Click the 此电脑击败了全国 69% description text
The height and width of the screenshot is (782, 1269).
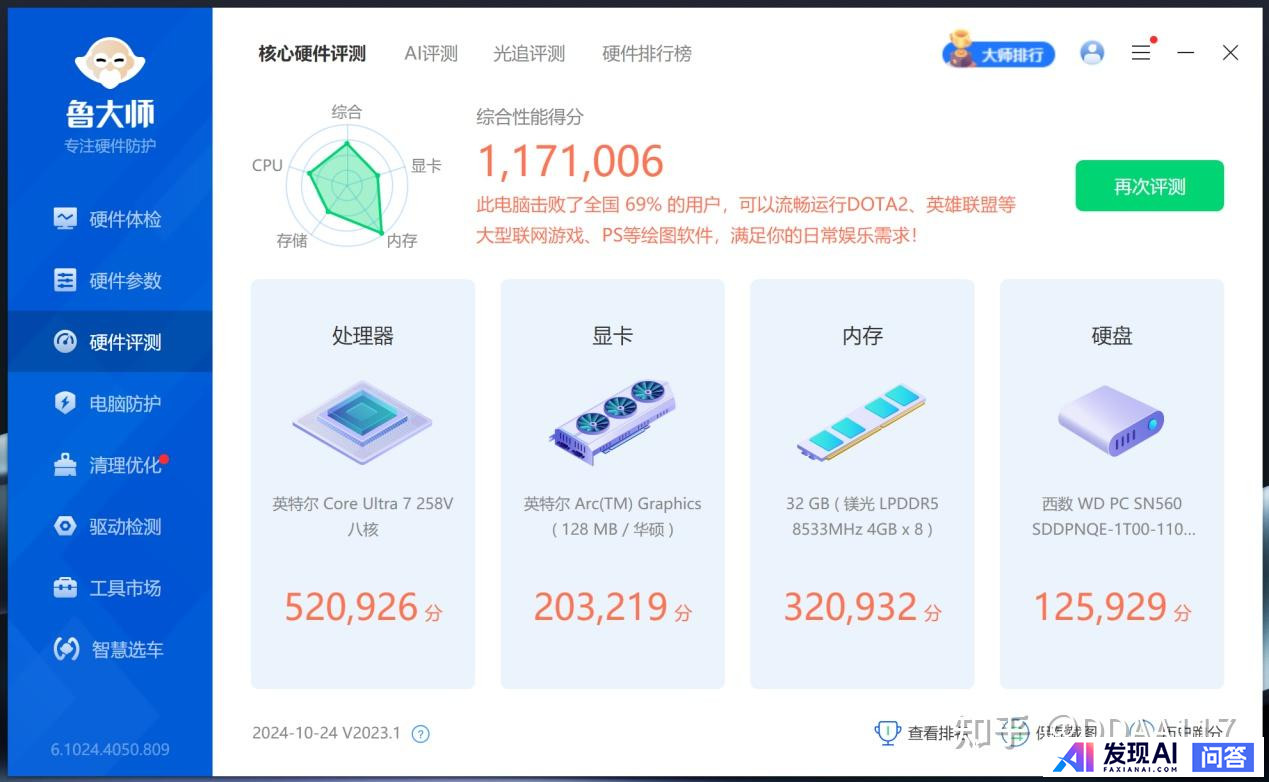[746, 220]
